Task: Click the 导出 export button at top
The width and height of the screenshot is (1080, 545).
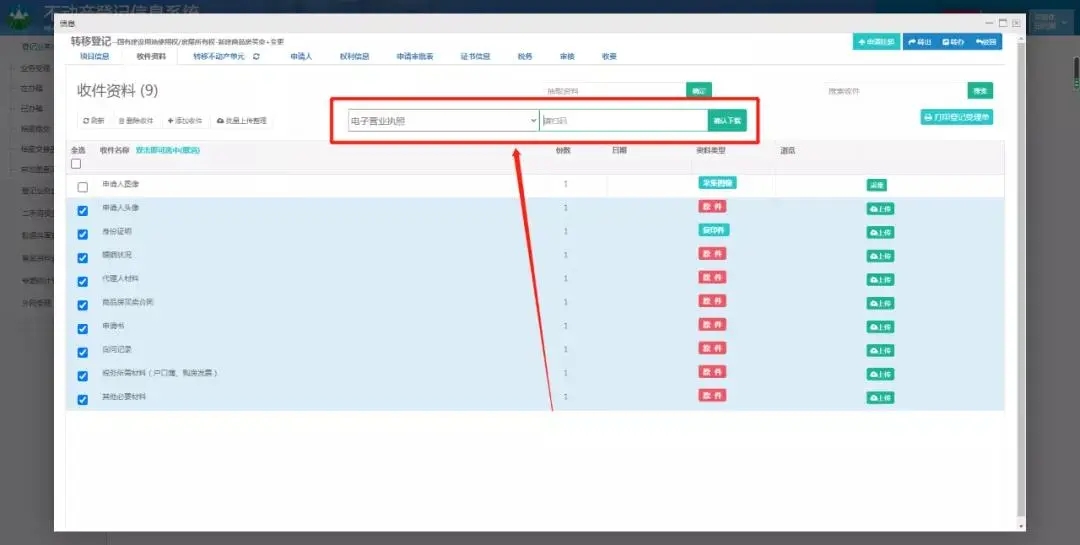Action: (919, 42)
